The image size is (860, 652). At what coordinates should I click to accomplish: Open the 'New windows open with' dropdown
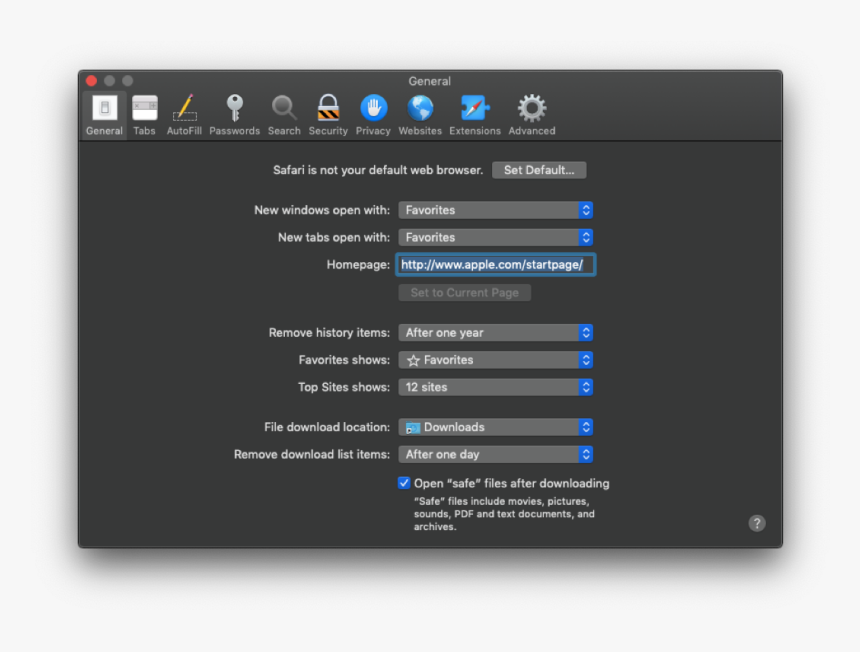pos(495,210)
